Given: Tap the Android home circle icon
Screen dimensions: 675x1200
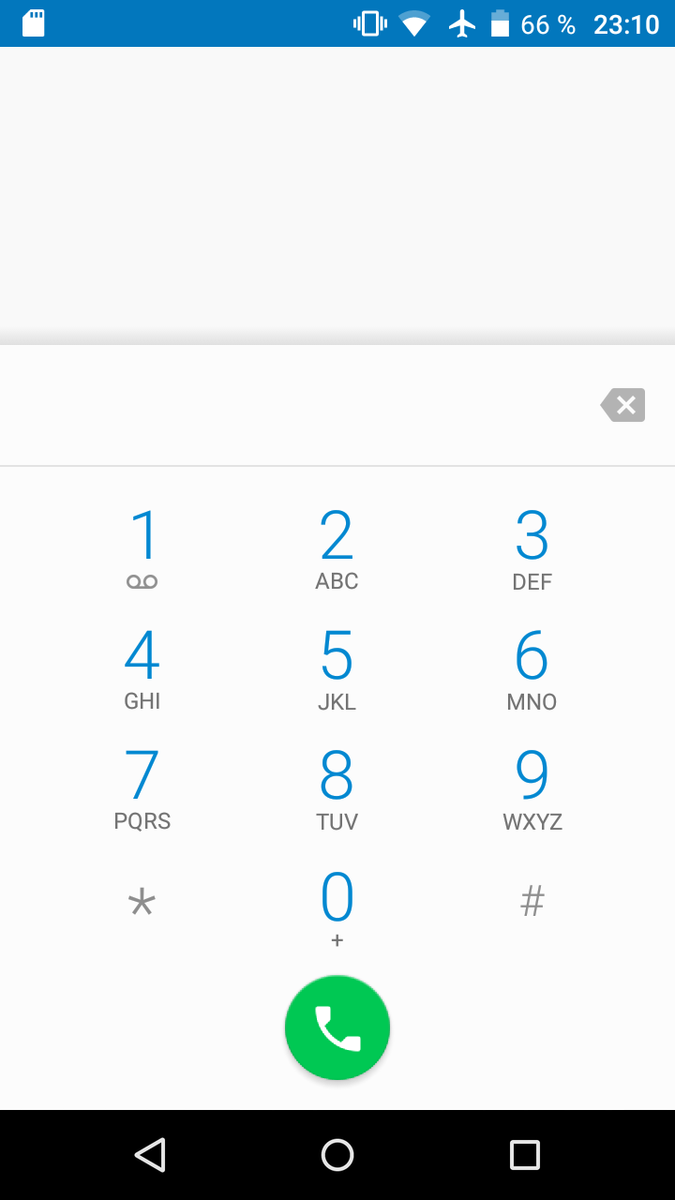Looking at the screenshot, I should tap(337, 1155).
